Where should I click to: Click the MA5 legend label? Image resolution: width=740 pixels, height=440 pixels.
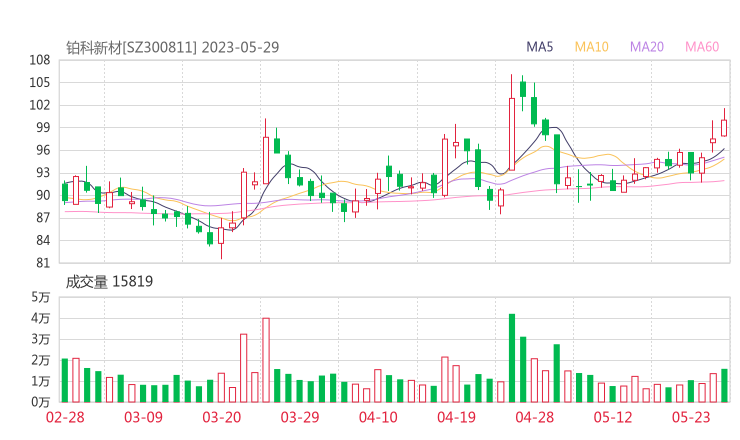539,47
